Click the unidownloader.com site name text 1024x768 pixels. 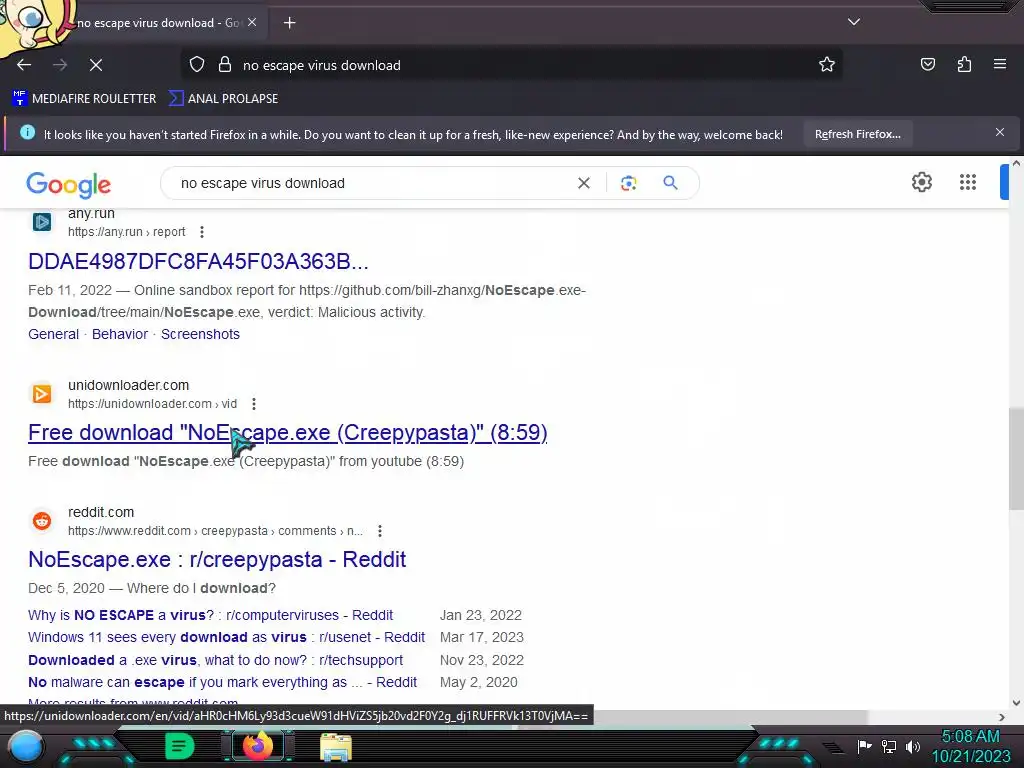(129, 385)
